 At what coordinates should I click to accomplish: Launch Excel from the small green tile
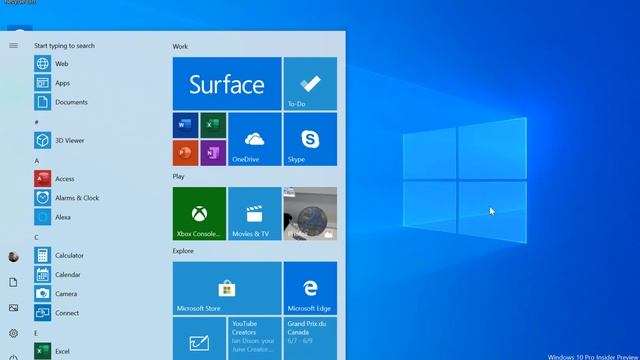pyautogui.click(x=213, y=125)
